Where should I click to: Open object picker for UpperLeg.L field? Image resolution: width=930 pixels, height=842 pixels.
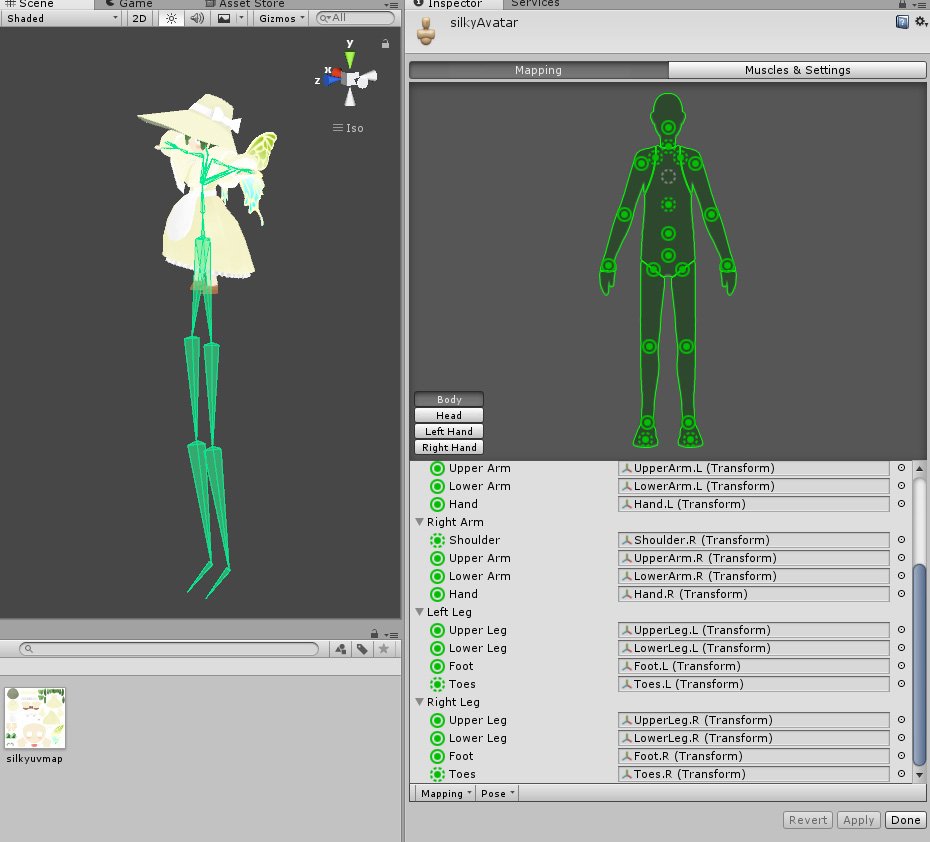(901, 630)
